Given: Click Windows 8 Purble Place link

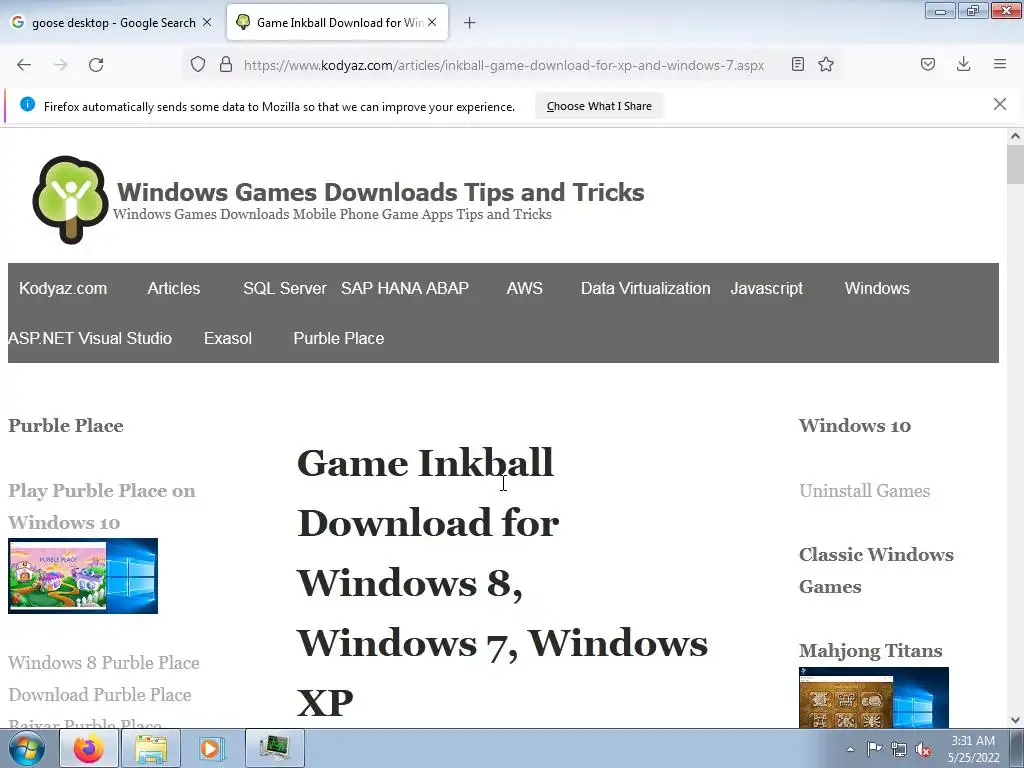Looking at the screenshot, I should click(x=104, y=662).
